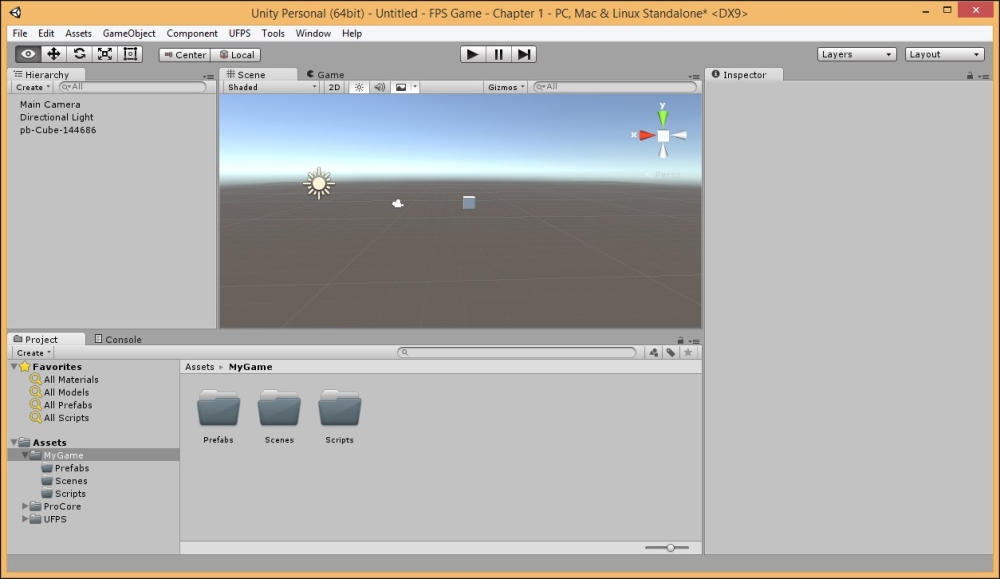Open the Scripts folder thumbnail
Screen dimensions: 1000x579
coord(339,410)
